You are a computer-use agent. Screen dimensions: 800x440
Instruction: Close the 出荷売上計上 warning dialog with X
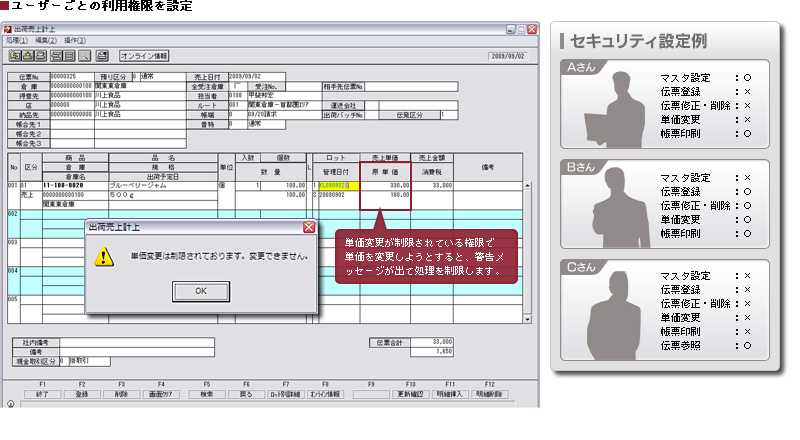[x=309, y=227]
